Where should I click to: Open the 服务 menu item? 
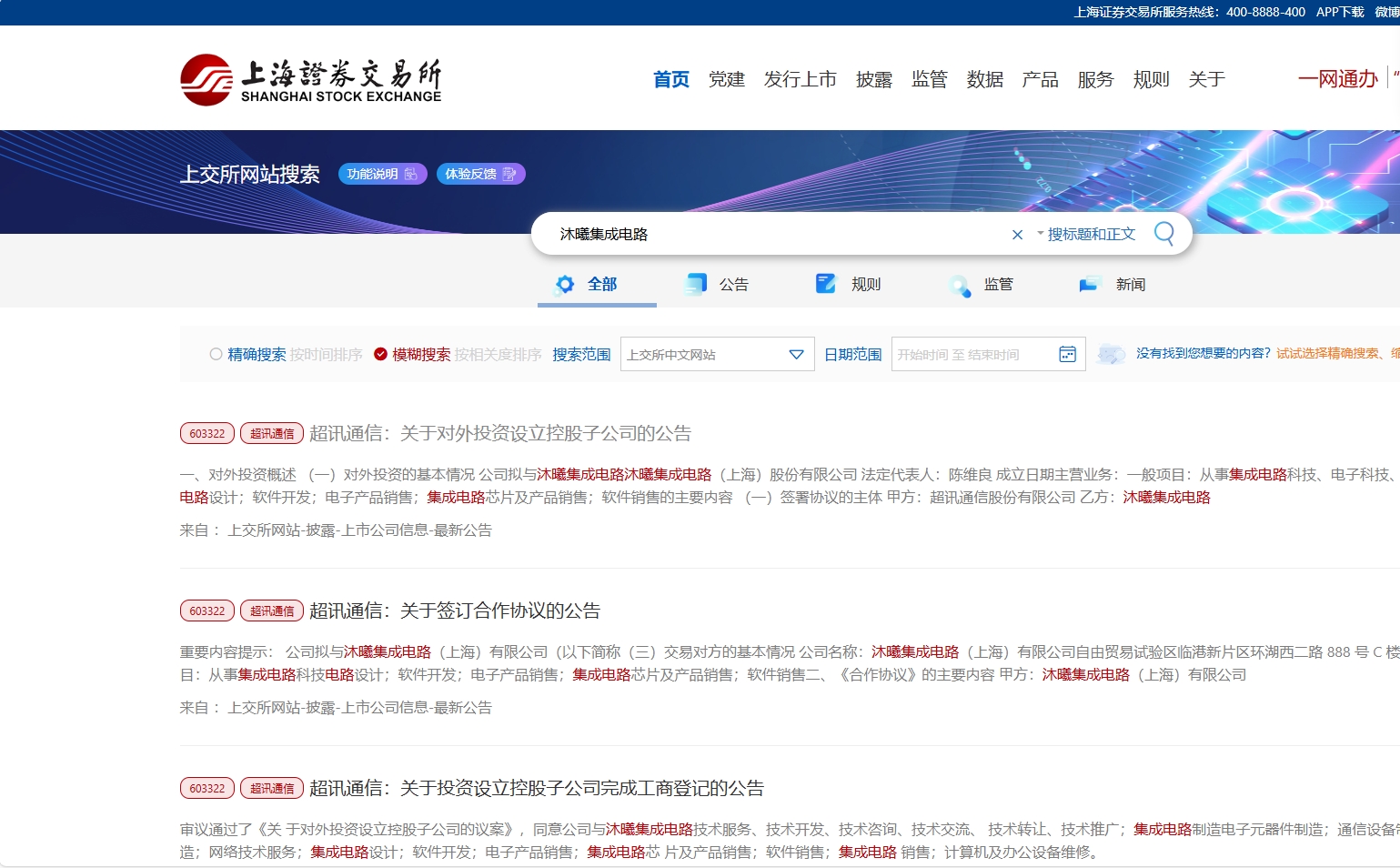[x=1096, y=79]
